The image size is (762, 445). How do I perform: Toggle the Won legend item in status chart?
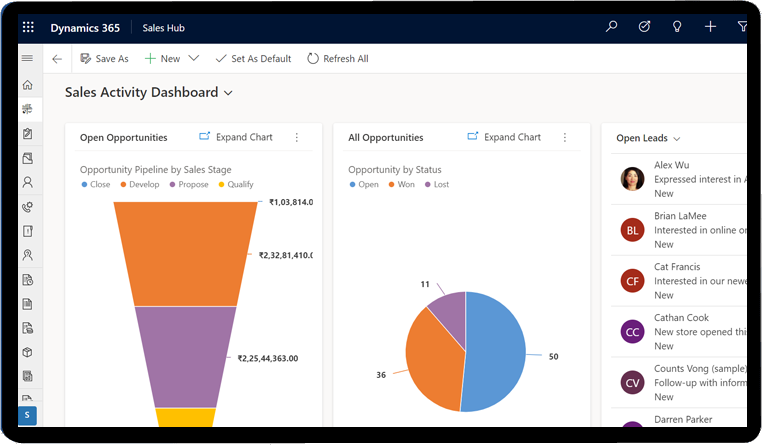click(402, 185)
